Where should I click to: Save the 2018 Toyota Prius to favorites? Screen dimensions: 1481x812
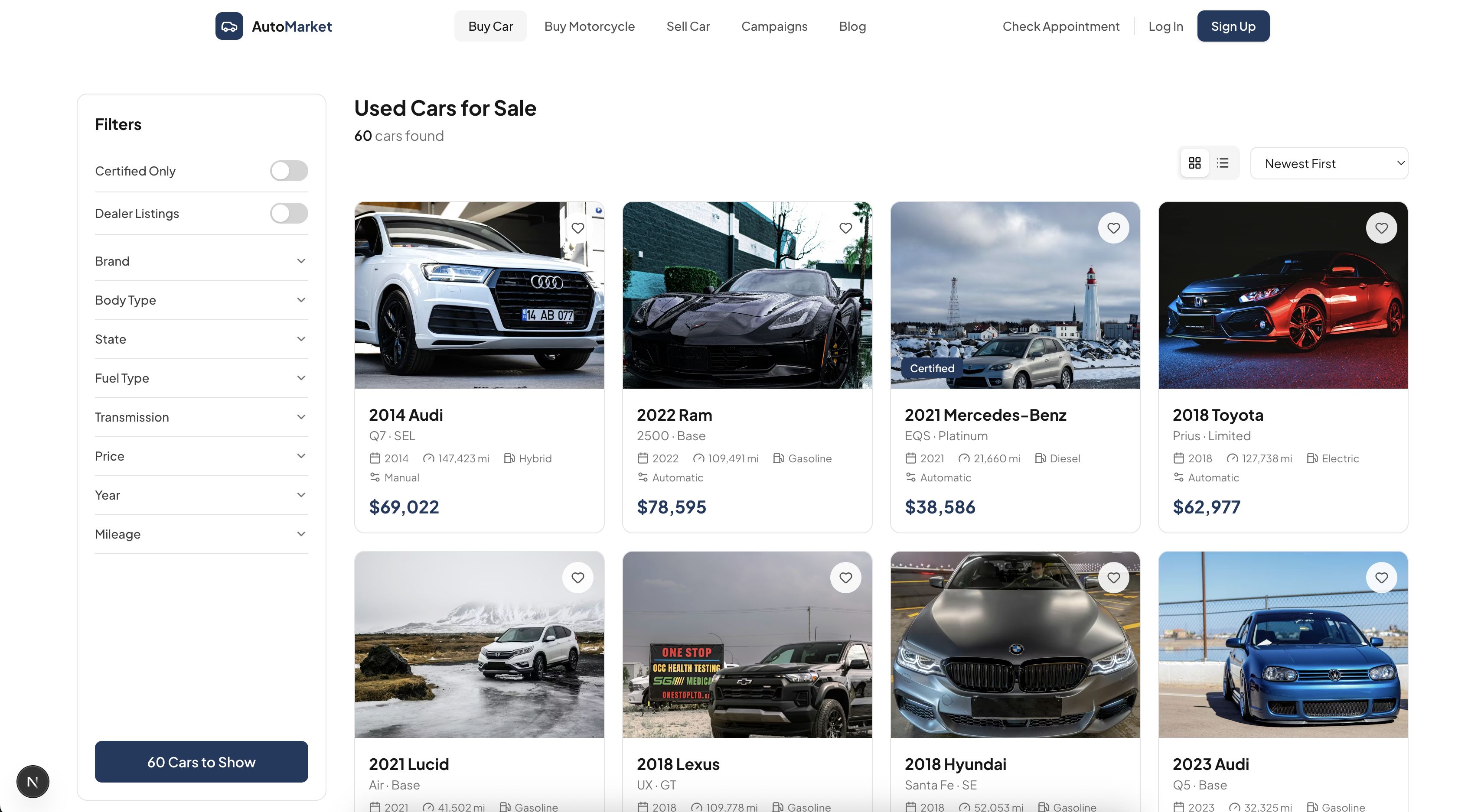point(1381,228)
